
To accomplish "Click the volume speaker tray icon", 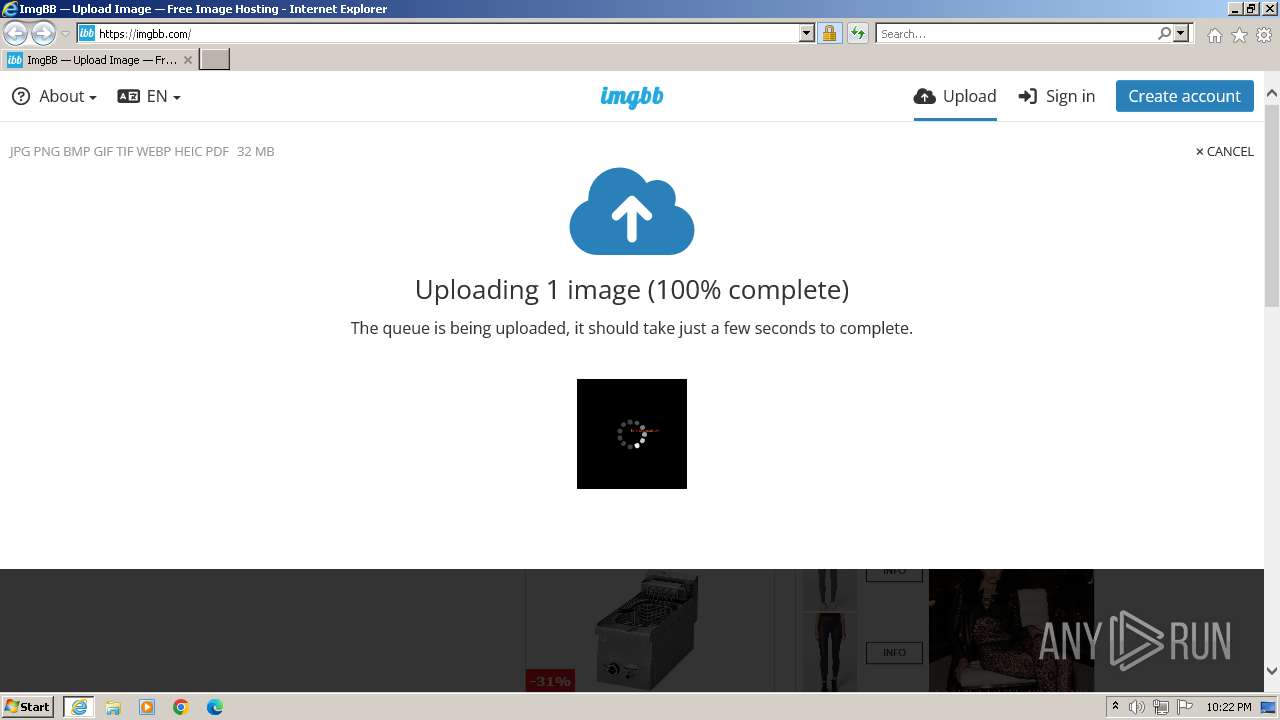I will pyautogui.click(x=1137, y=707).
